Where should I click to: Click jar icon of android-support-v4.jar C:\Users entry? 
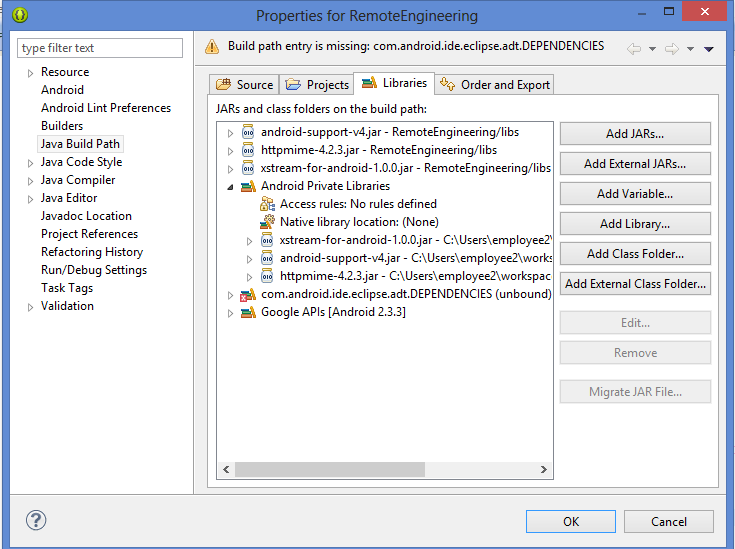click(267, 258)
